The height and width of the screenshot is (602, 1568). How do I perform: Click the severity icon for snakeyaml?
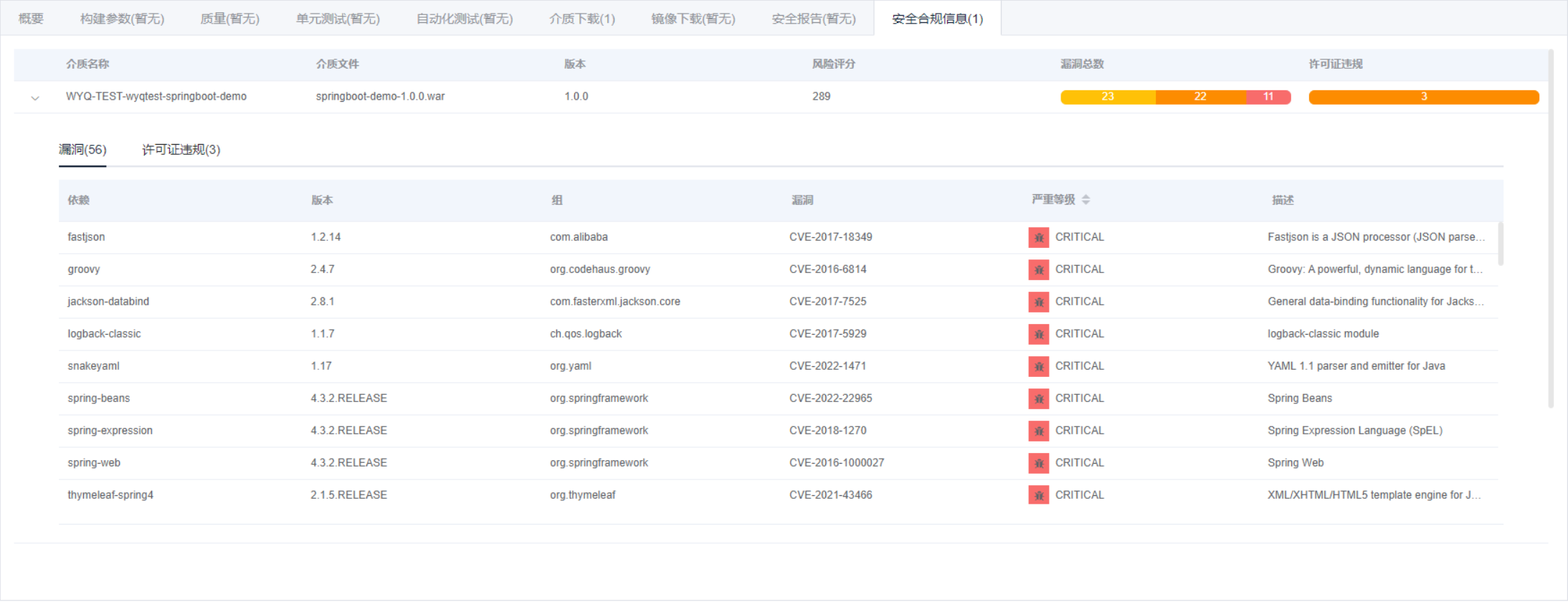(x=1038, y=366)
